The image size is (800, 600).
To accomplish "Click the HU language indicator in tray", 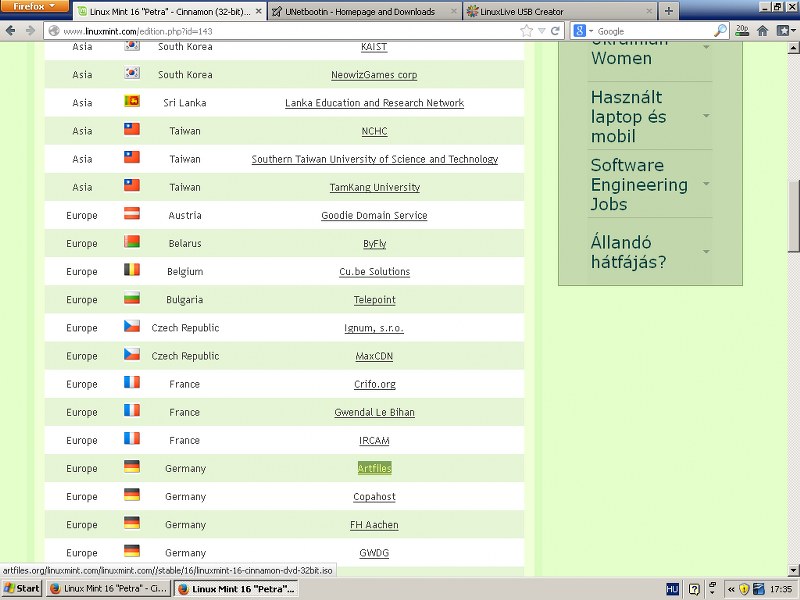I will pos(672,589).
